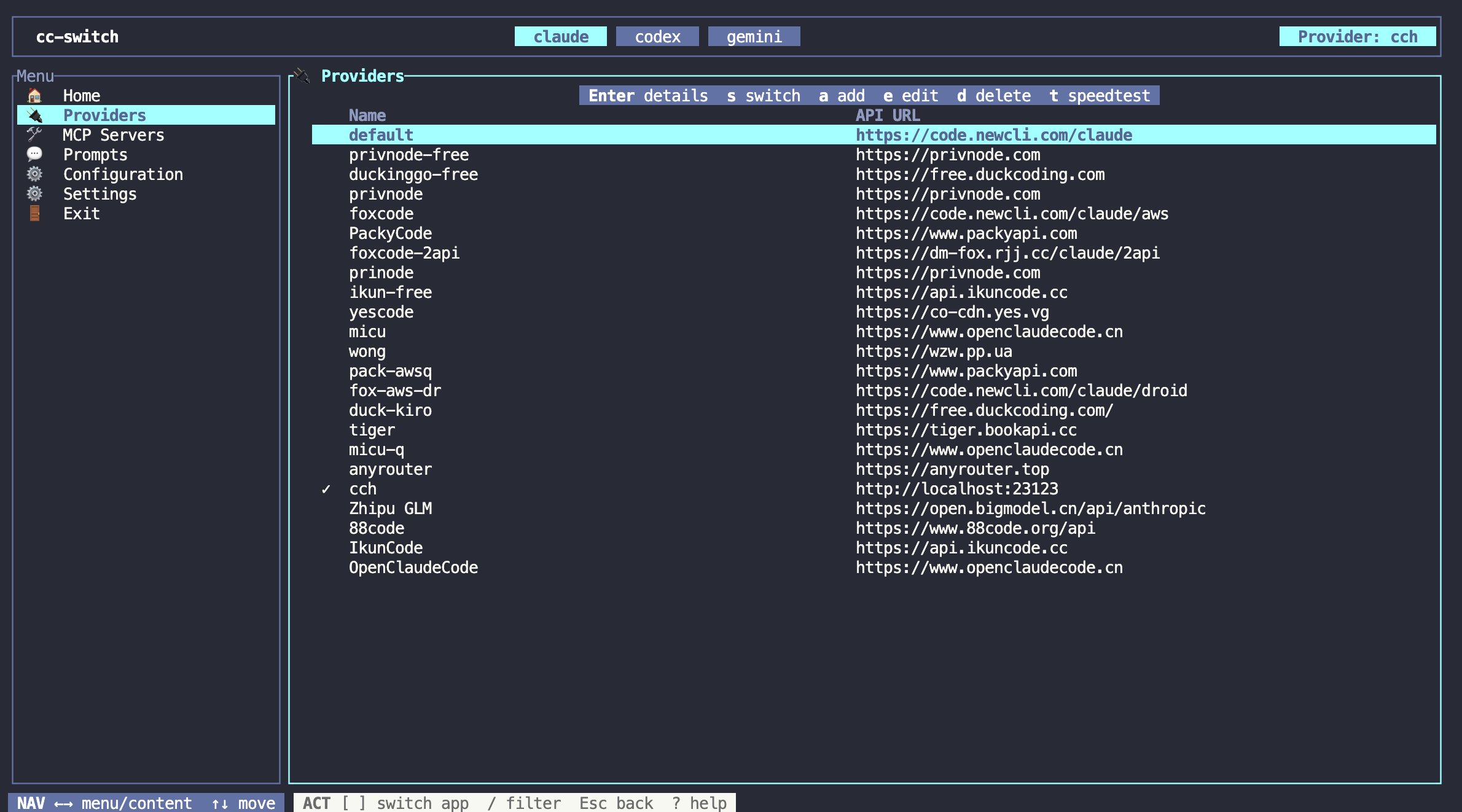Click the Home house icon in the menu
Image resolution: width=1462 pixels, height=812 pixels.
tap(35, 95)
